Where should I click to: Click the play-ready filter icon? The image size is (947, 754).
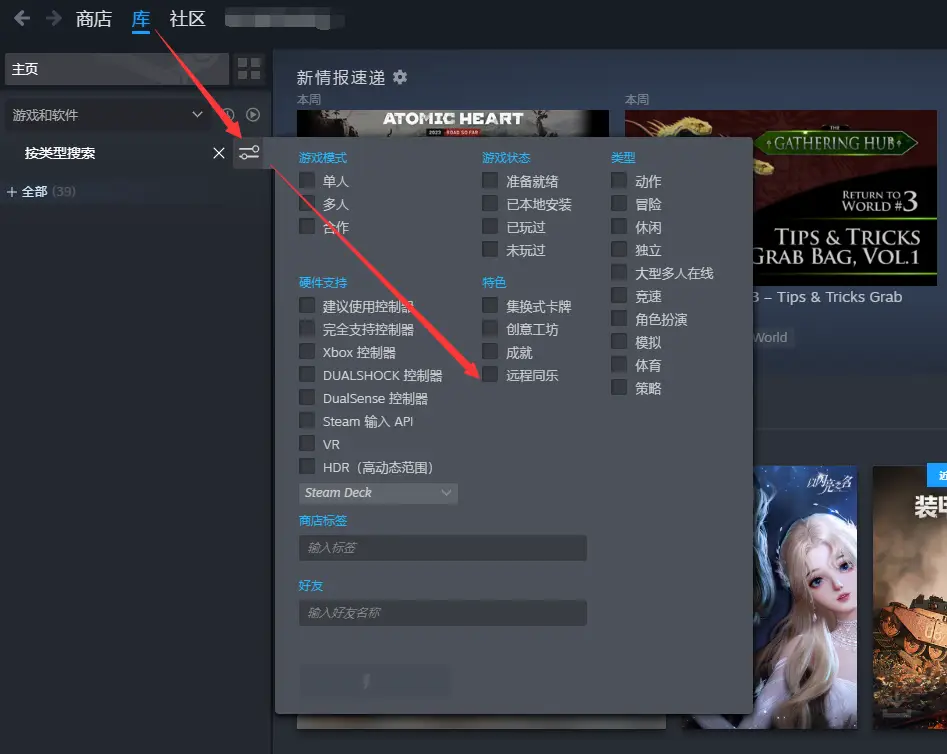253,115
